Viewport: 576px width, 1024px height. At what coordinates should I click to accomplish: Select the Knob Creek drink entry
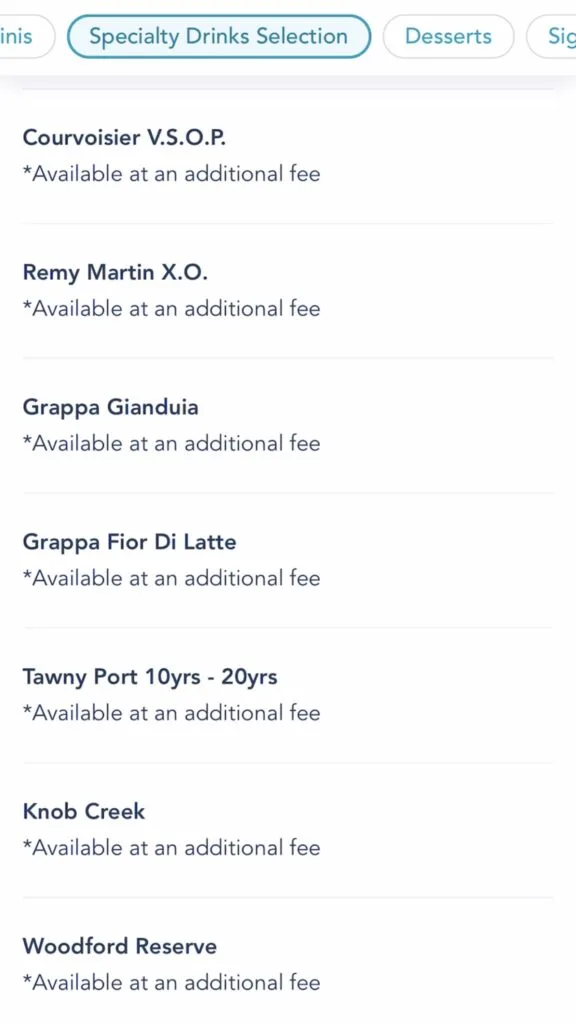click(288, 829)
